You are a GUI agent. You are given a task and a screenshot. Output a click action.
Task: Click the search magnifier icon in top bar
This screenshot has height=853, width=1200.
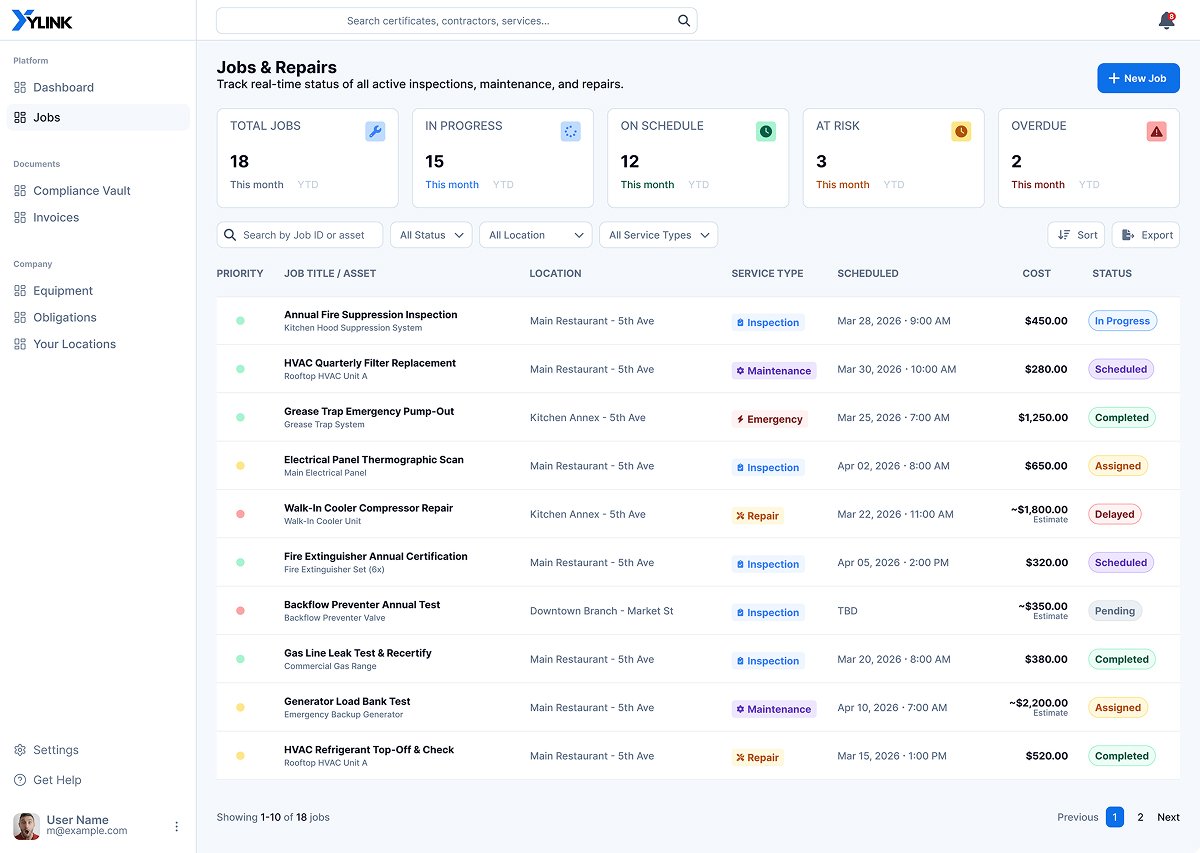[x=684, y=20]
